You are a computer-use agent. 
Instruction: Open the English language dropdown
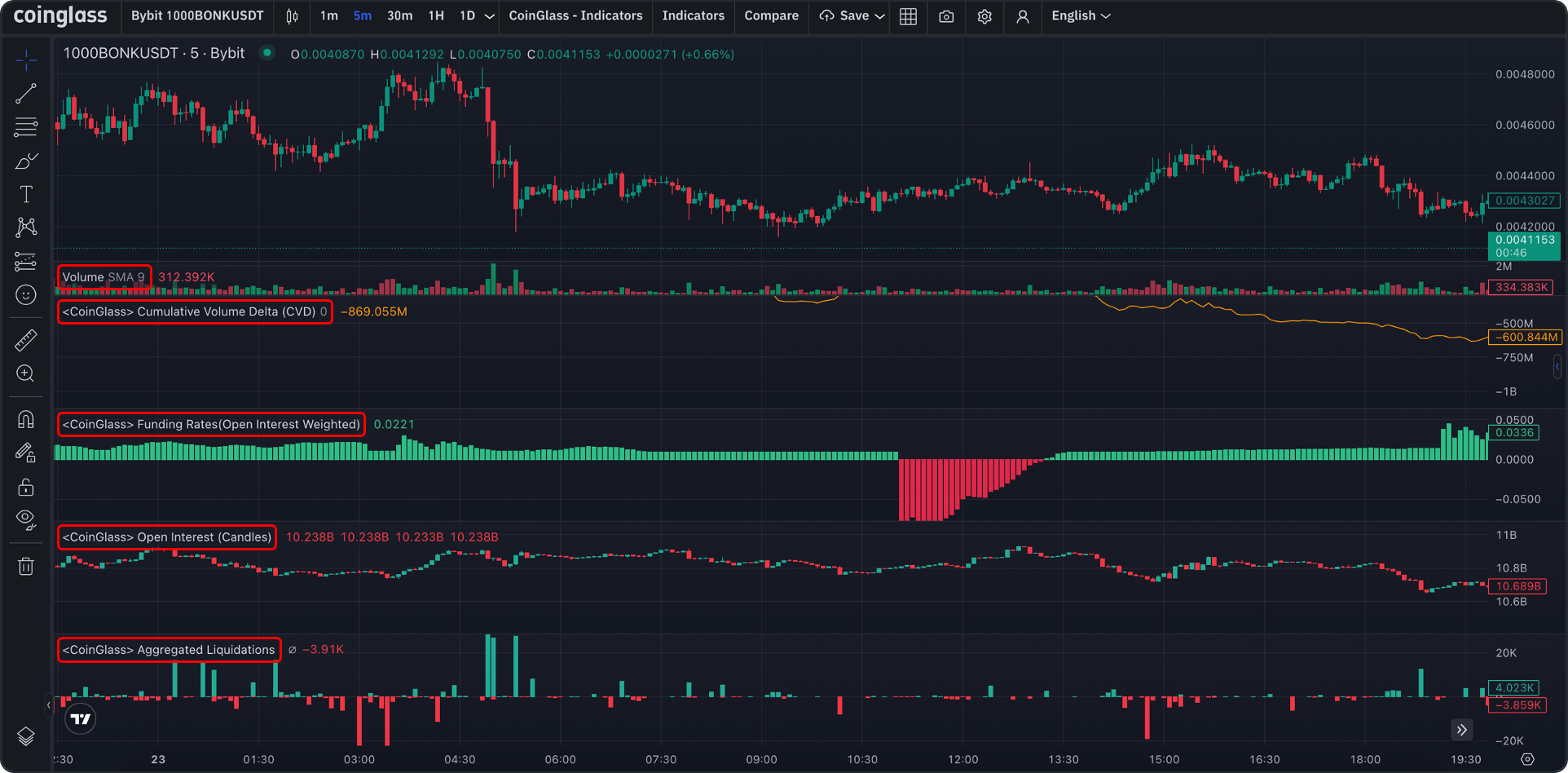tap(1081, 15)
